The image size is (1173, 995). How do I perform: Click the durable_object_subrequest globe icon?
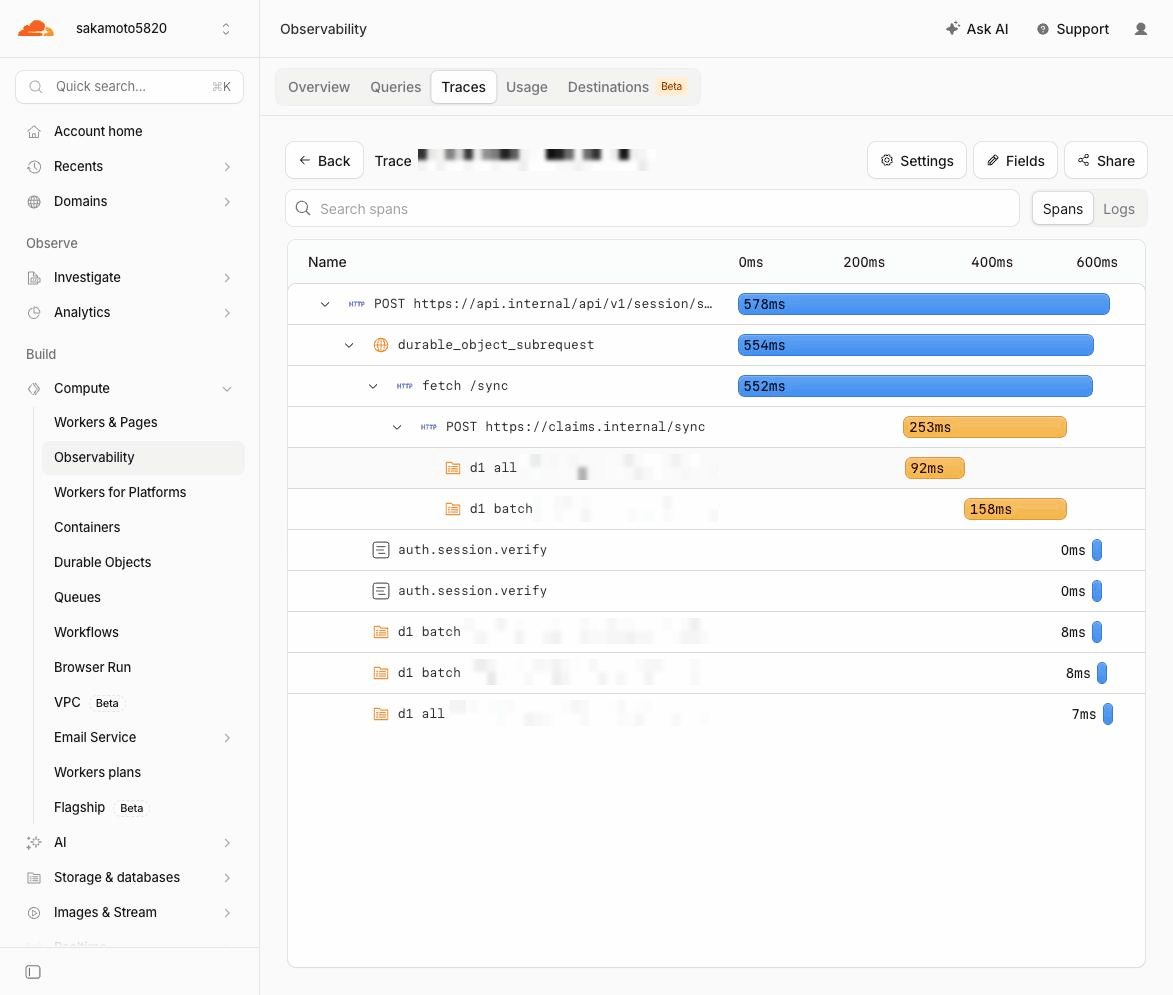pyautogui.click(x=381, y=345)
